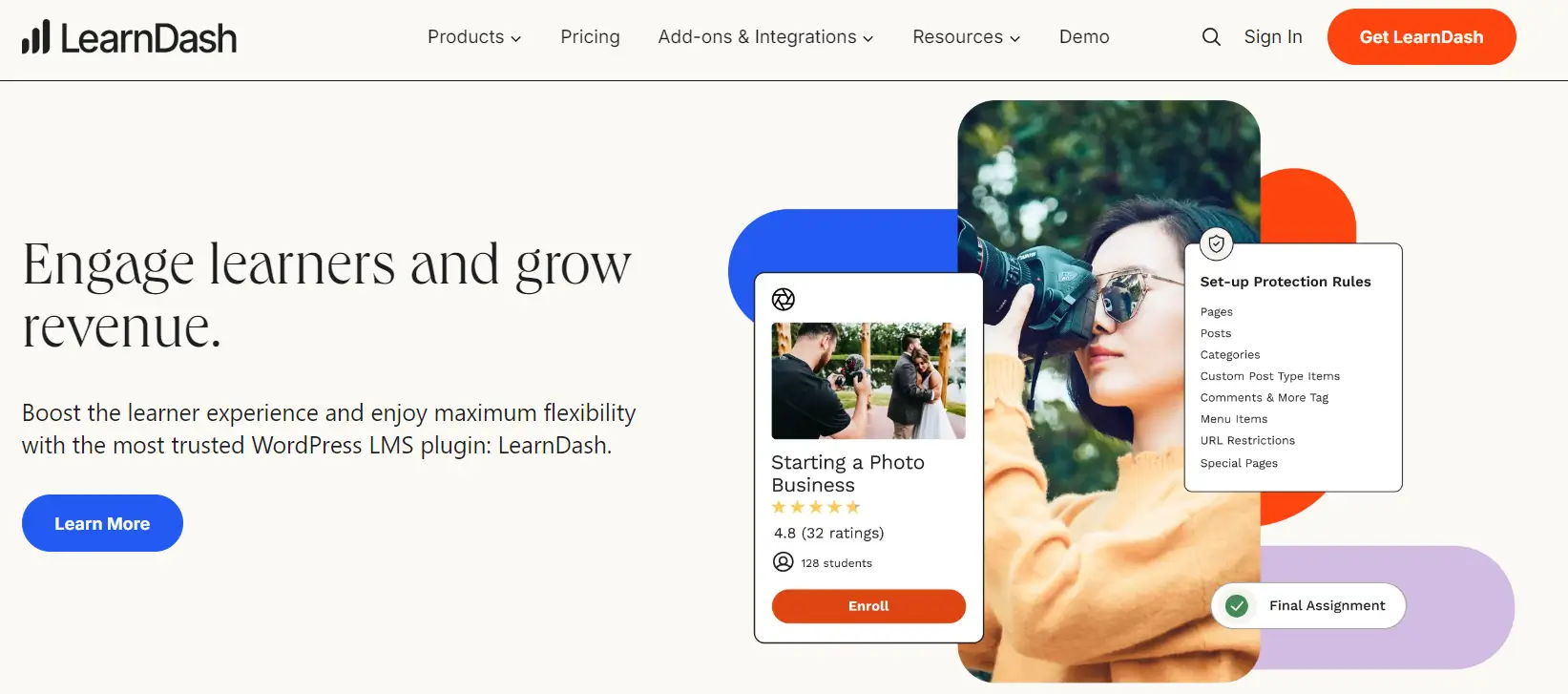
Task: Open the Demo menu item
Action: coord(1084,37)
